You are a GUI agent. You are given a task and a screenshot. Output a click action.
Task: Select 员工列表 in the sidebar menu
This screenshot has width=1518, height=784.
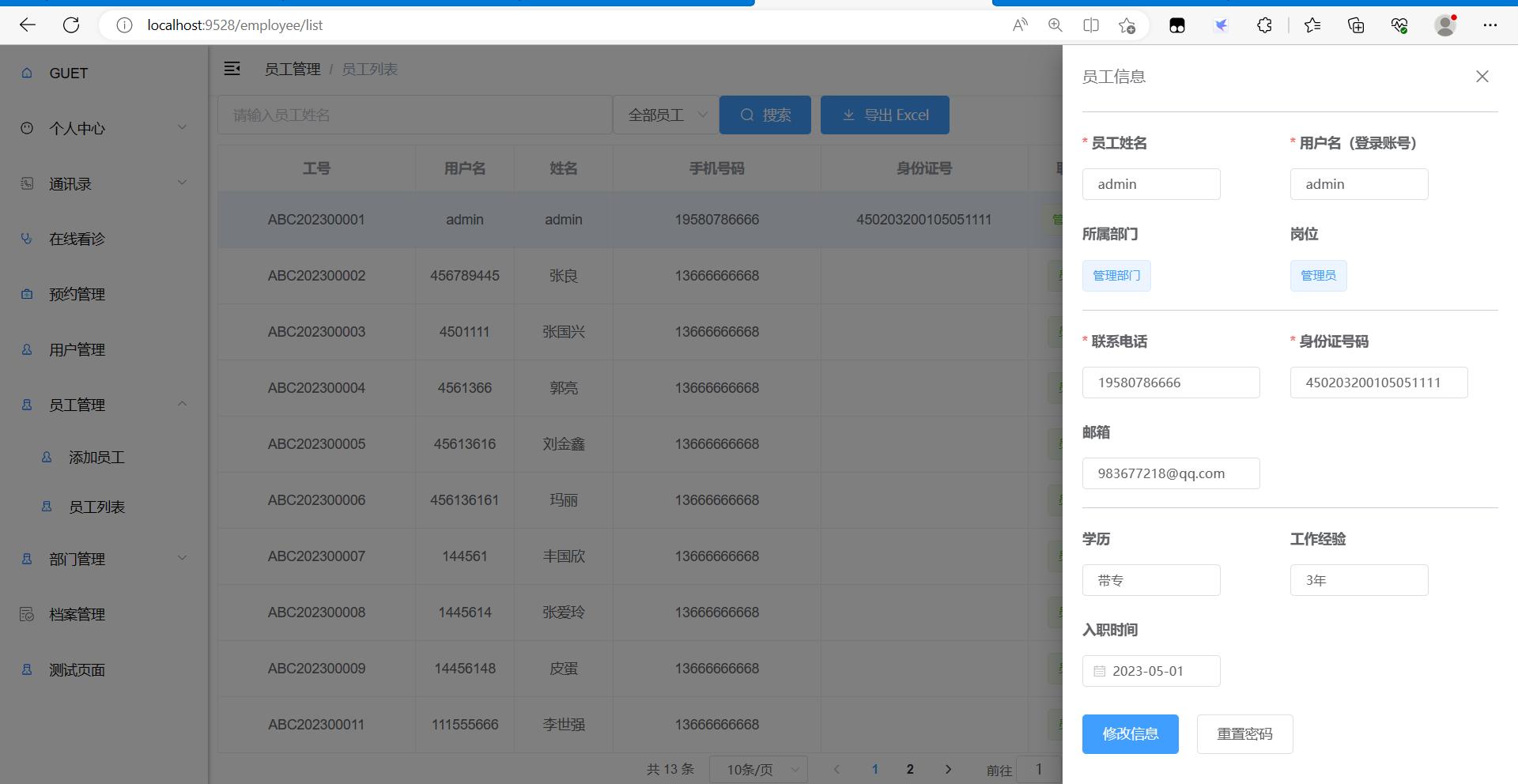pyautogui.click(x=96, y=507)
